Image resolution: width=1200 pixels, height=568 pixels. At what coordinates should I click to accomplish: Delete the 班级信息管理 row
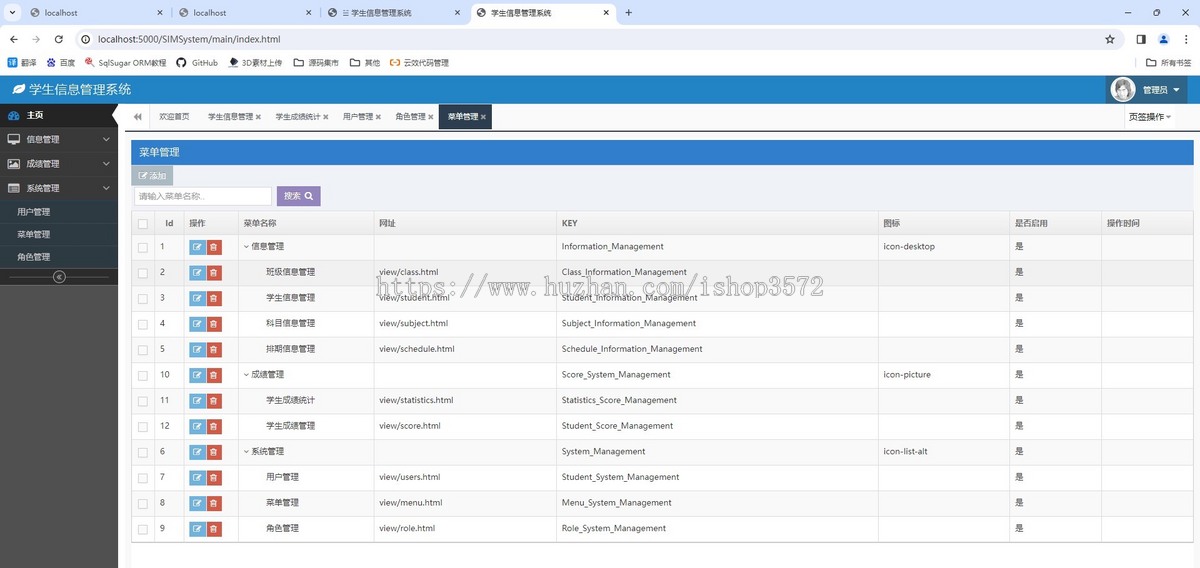click(214, 273)
